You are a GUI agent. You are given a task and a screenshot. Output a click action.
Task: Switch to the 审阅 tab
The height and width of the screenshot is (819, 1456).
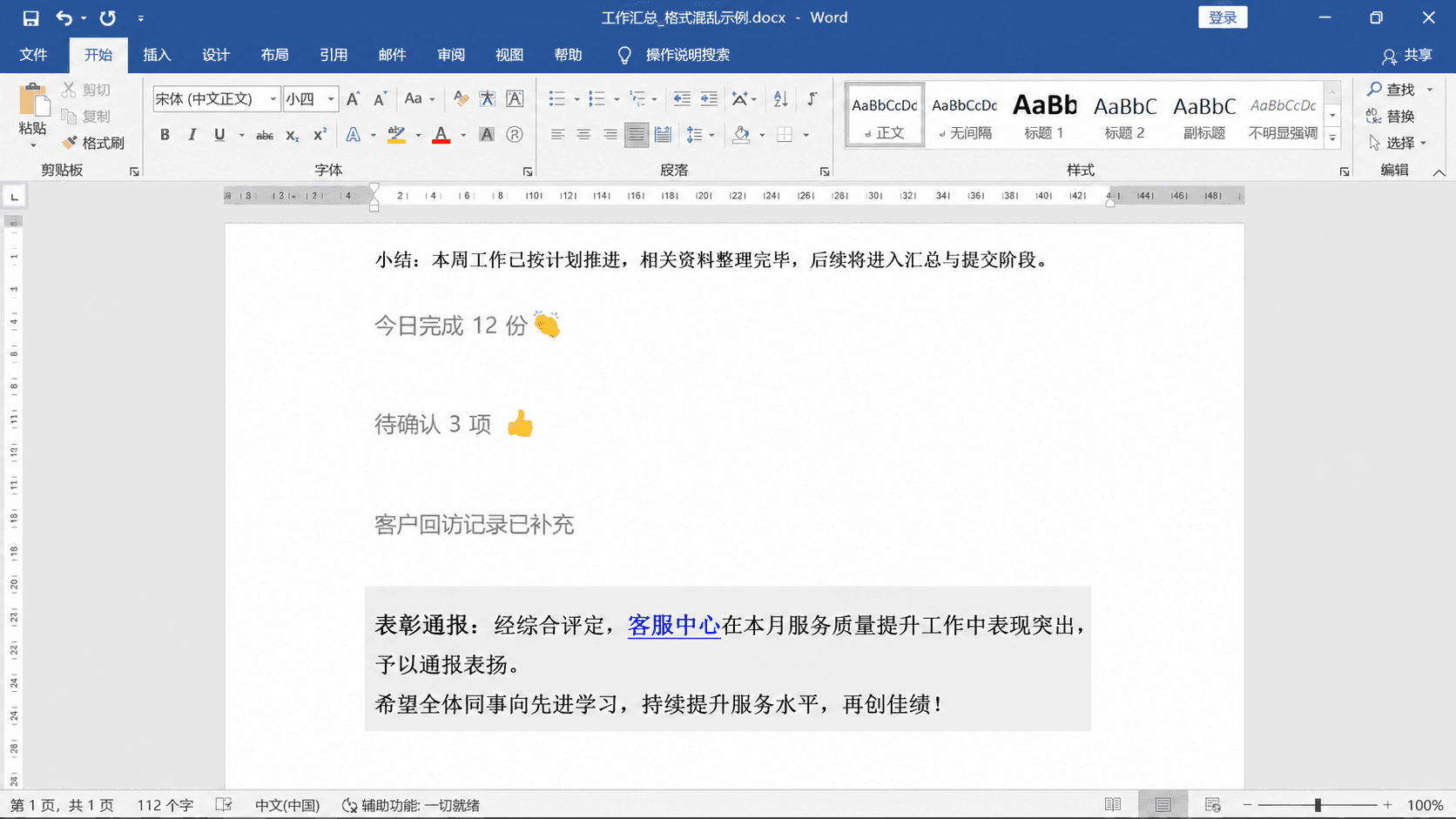(x=451, y=55)
